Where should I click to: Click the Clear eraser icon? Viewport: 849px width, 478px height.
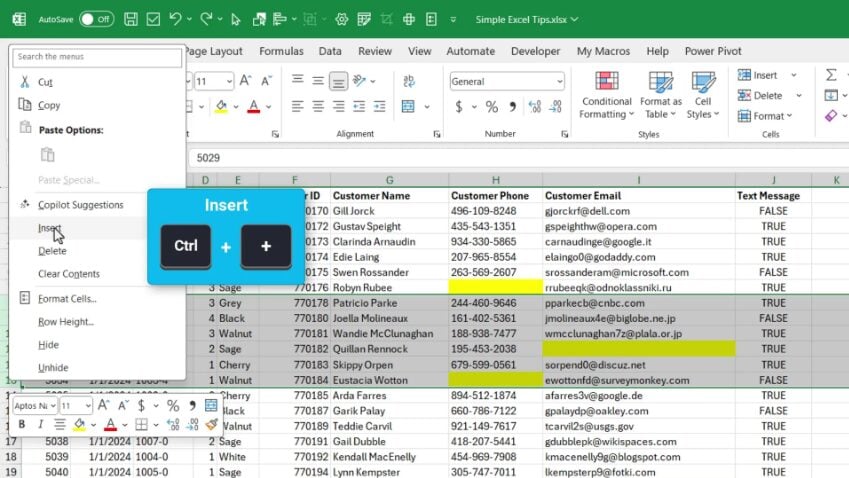[x=831, y=116]
